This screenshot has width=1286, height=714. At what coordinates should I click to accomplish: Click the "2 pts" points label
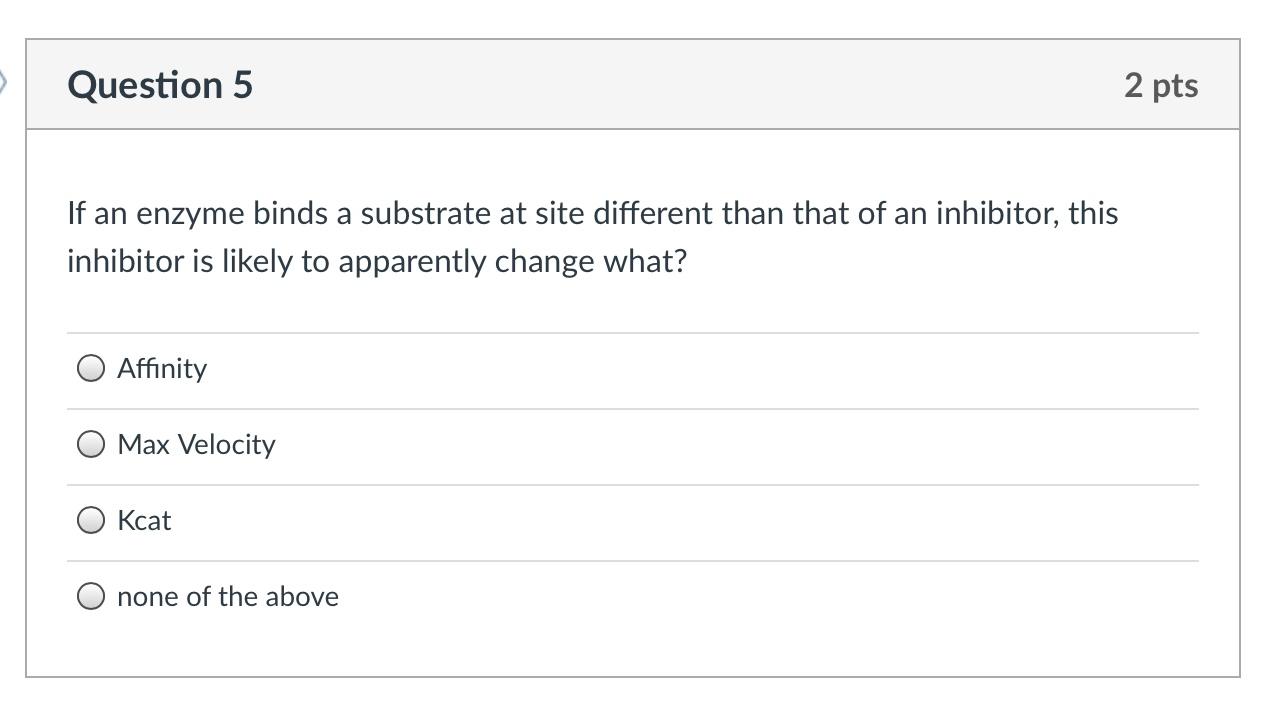[x=1160, y=85]
